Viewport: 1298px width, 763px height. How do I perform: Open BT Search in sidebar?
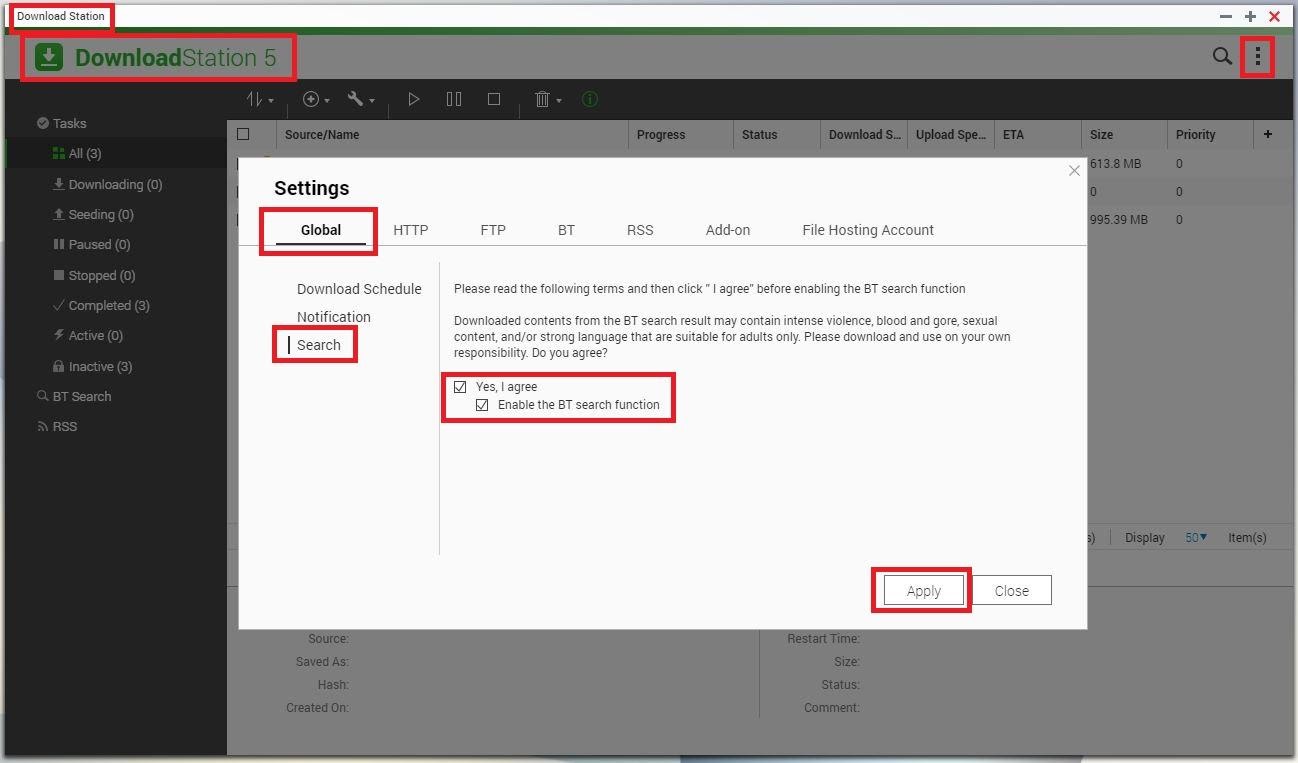pyautogui.click(x=74, y=396)
